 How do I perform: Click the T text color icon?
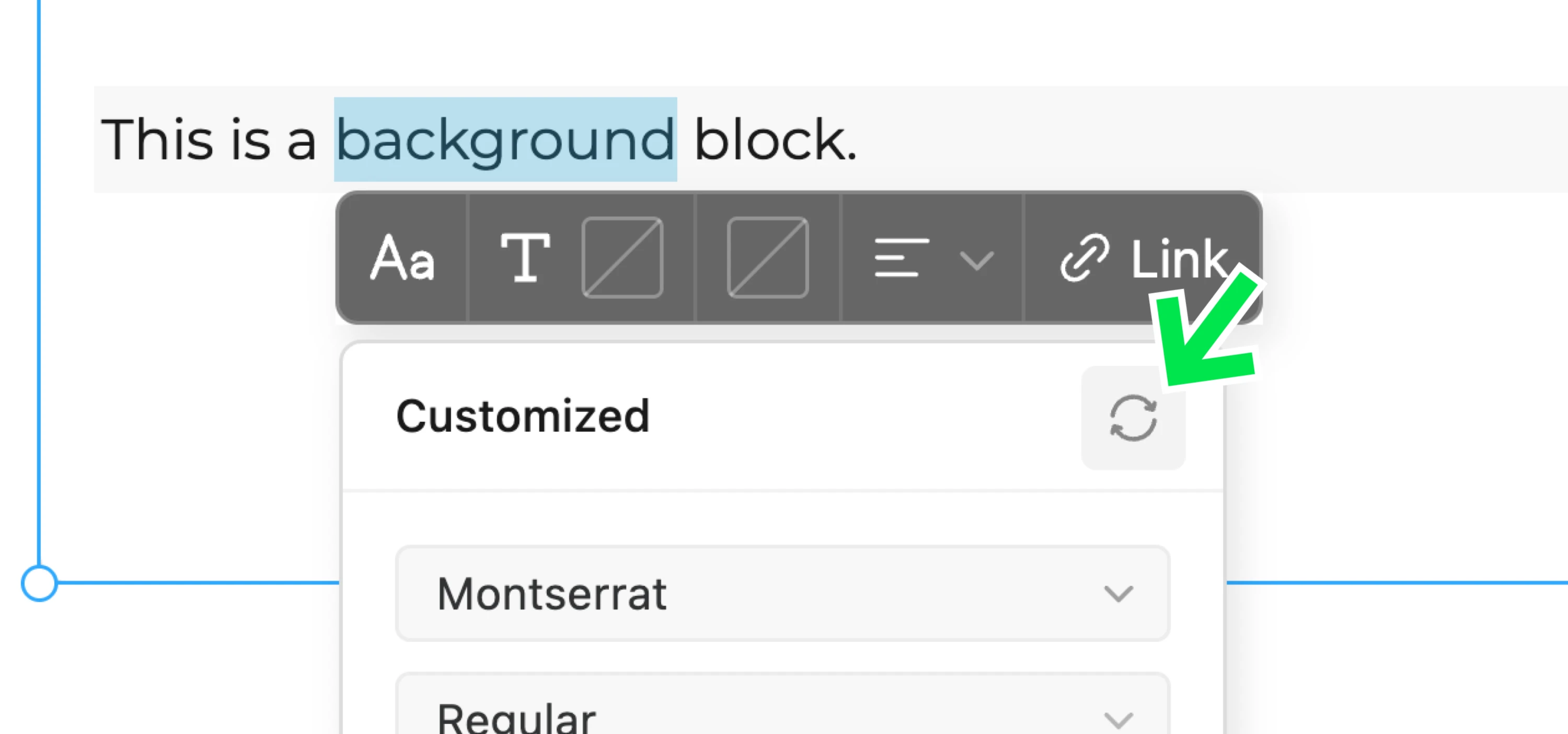tap(525, 258)
